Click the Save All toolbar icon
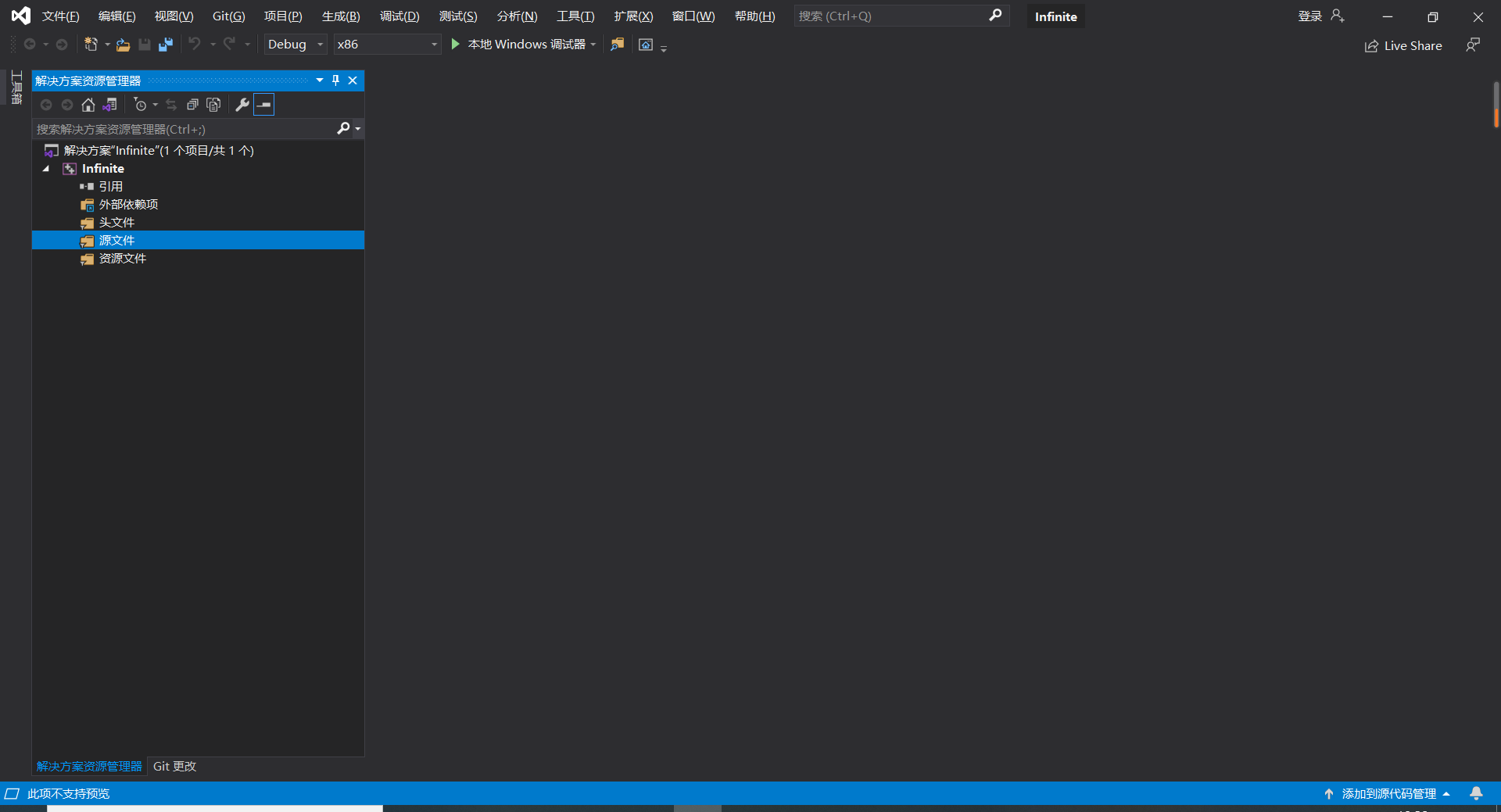 click(166, 45)
